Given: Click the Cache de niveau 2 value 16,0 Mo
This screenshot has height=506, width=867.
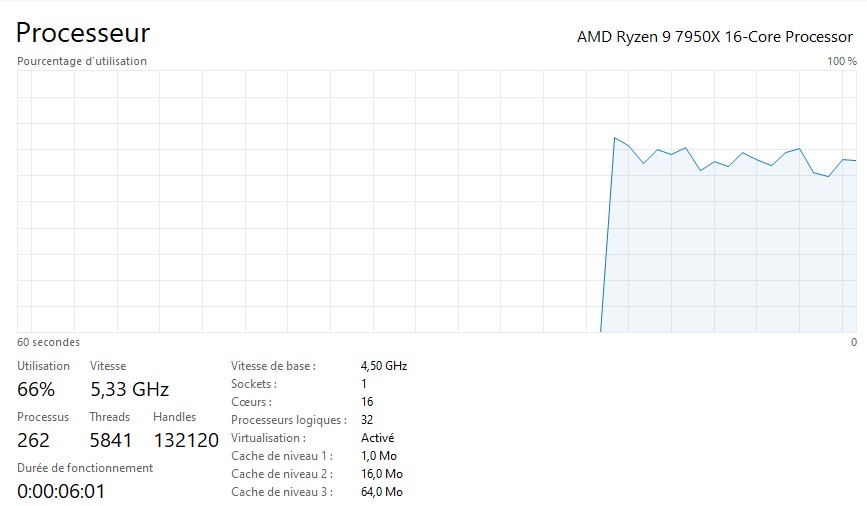Looking at the screenshot, I should (x=382, y=474).
